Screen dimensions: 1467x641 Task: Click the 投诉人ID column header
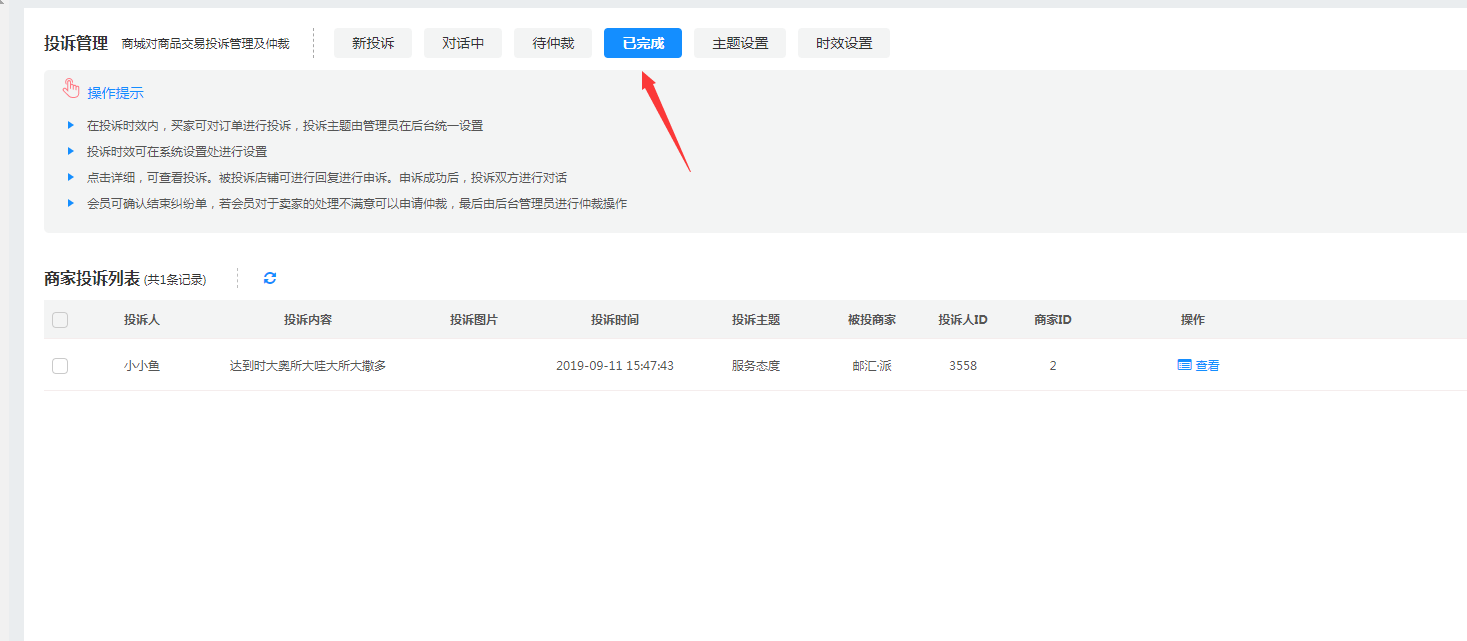tap(963, 320)
